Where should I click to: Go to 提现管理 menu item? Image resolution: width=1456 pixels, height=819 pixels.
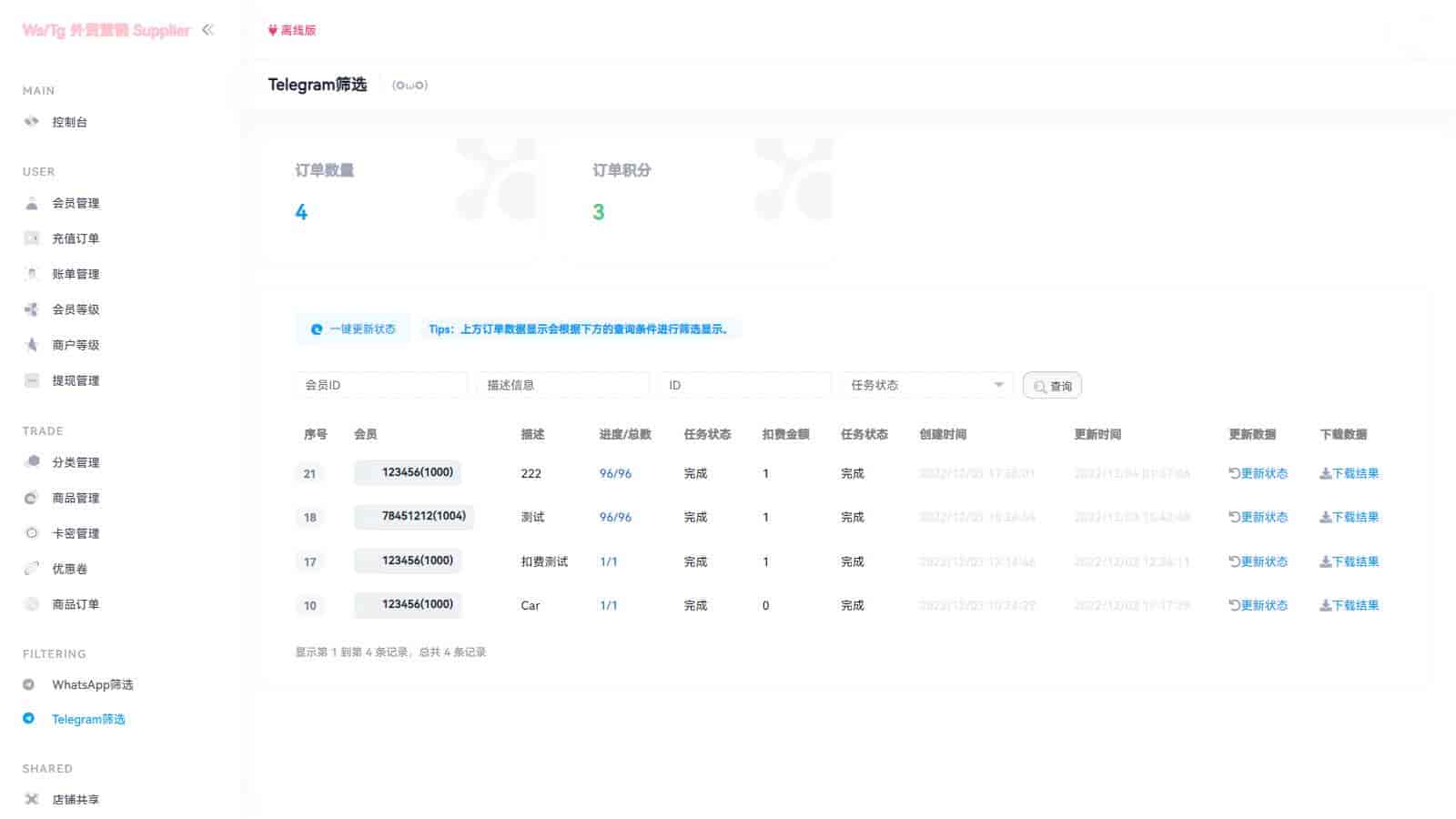pos(76,380)
